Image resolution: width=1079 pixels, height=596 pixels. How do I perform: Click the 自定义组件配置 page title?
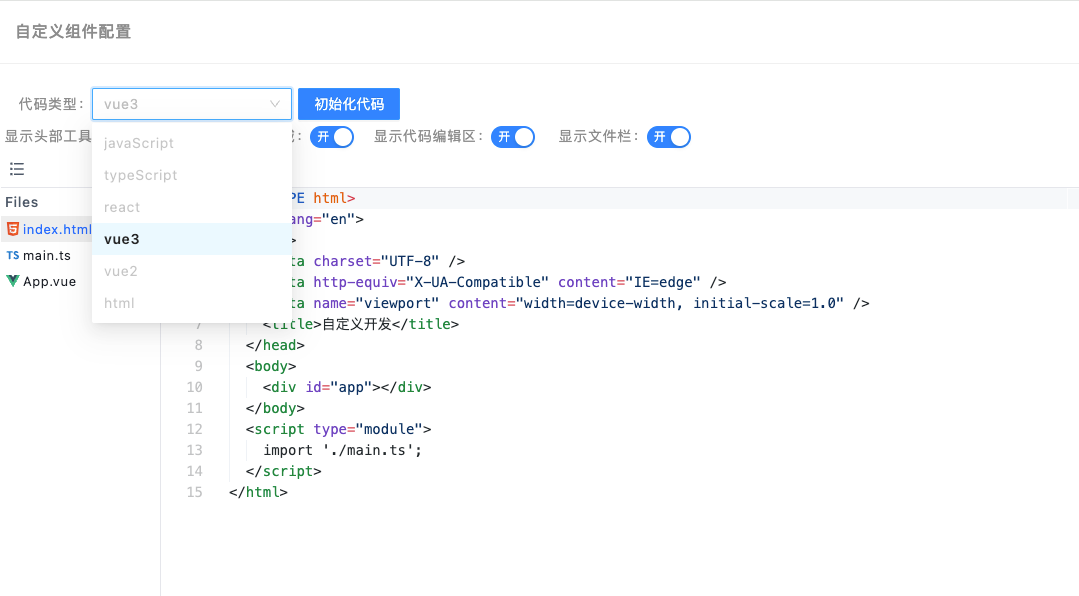coord(73,32)
